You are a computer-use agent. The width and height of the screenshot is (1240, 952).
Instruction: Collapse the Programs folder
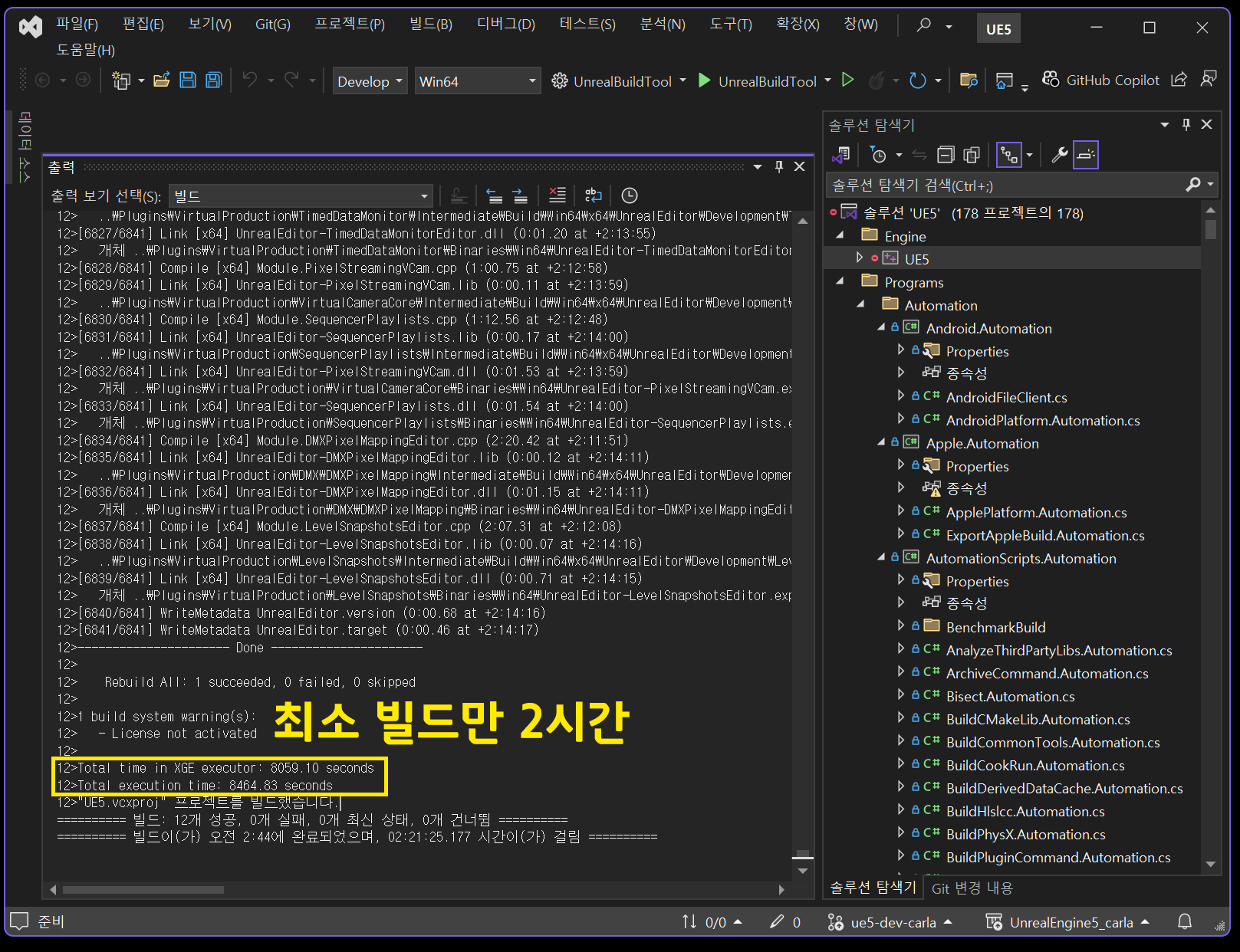840,281
